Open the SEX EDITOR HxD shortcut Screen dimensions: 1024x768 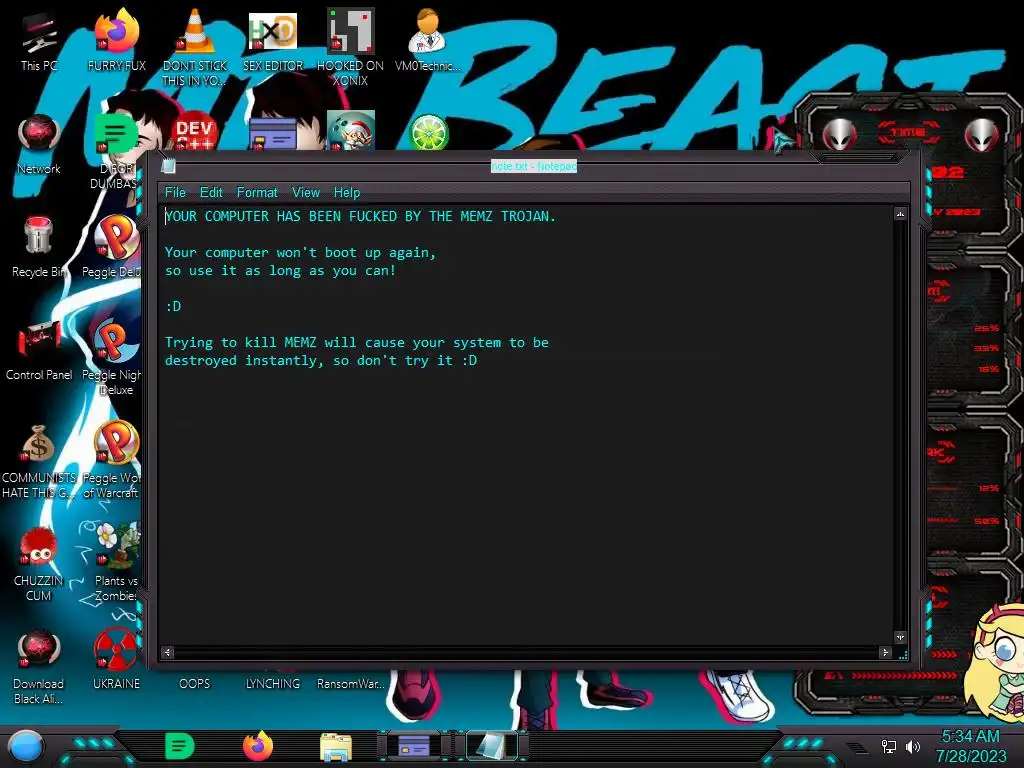272,40
